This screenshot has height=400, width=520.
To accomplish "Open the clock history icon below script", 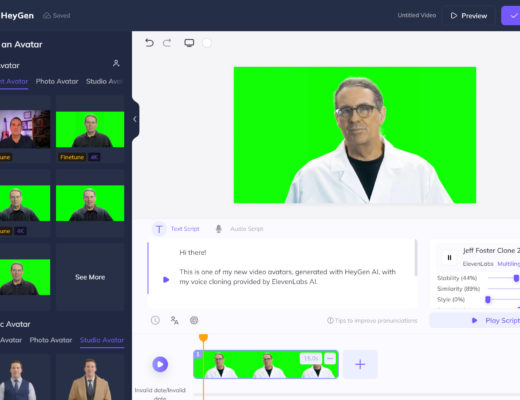I will 155,320.
